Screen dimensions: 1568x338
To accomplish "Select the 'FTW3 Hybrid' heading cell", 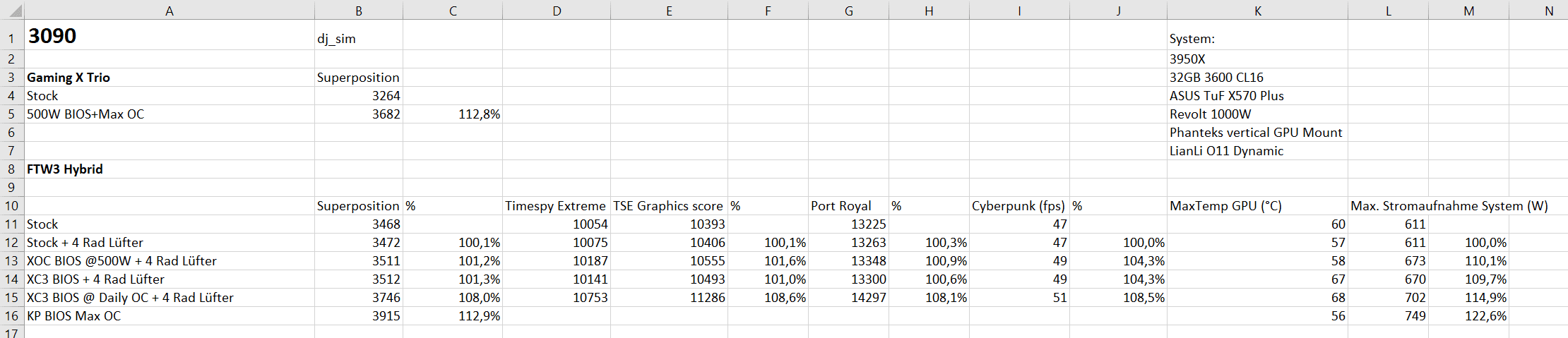I will click(x=170, y=169).
